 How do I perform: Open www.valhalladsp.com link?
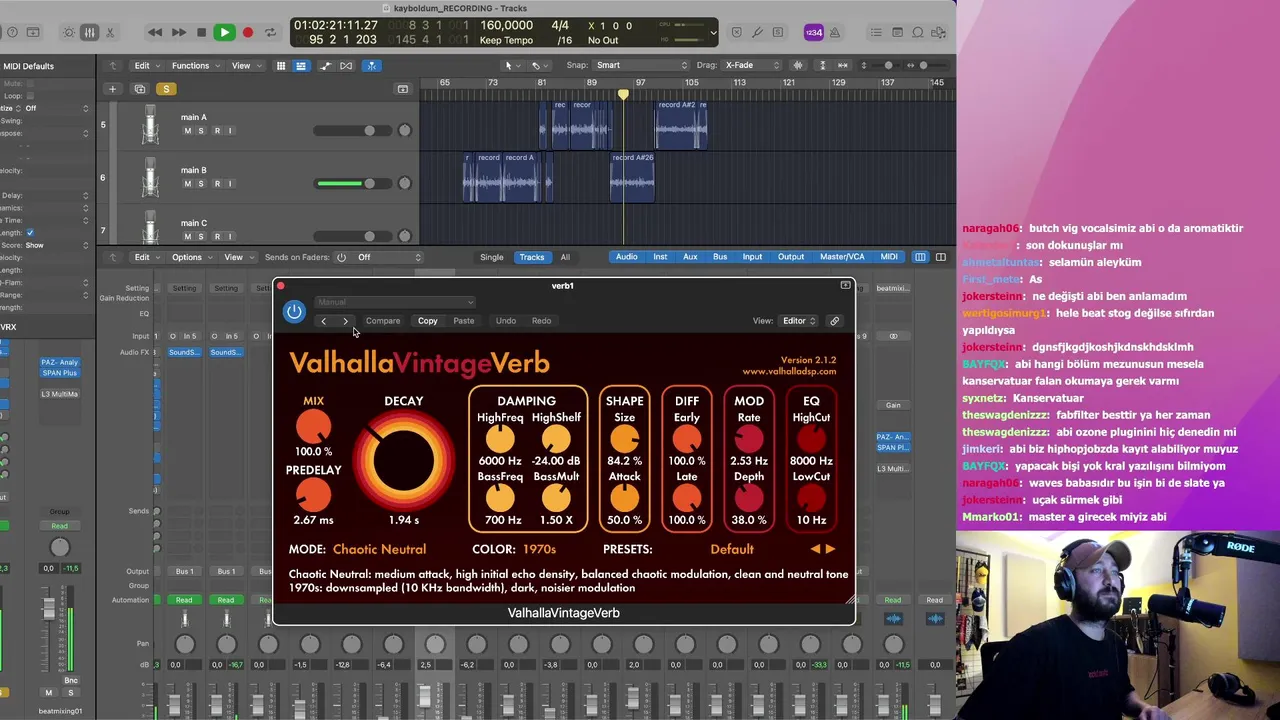[789, 372]
